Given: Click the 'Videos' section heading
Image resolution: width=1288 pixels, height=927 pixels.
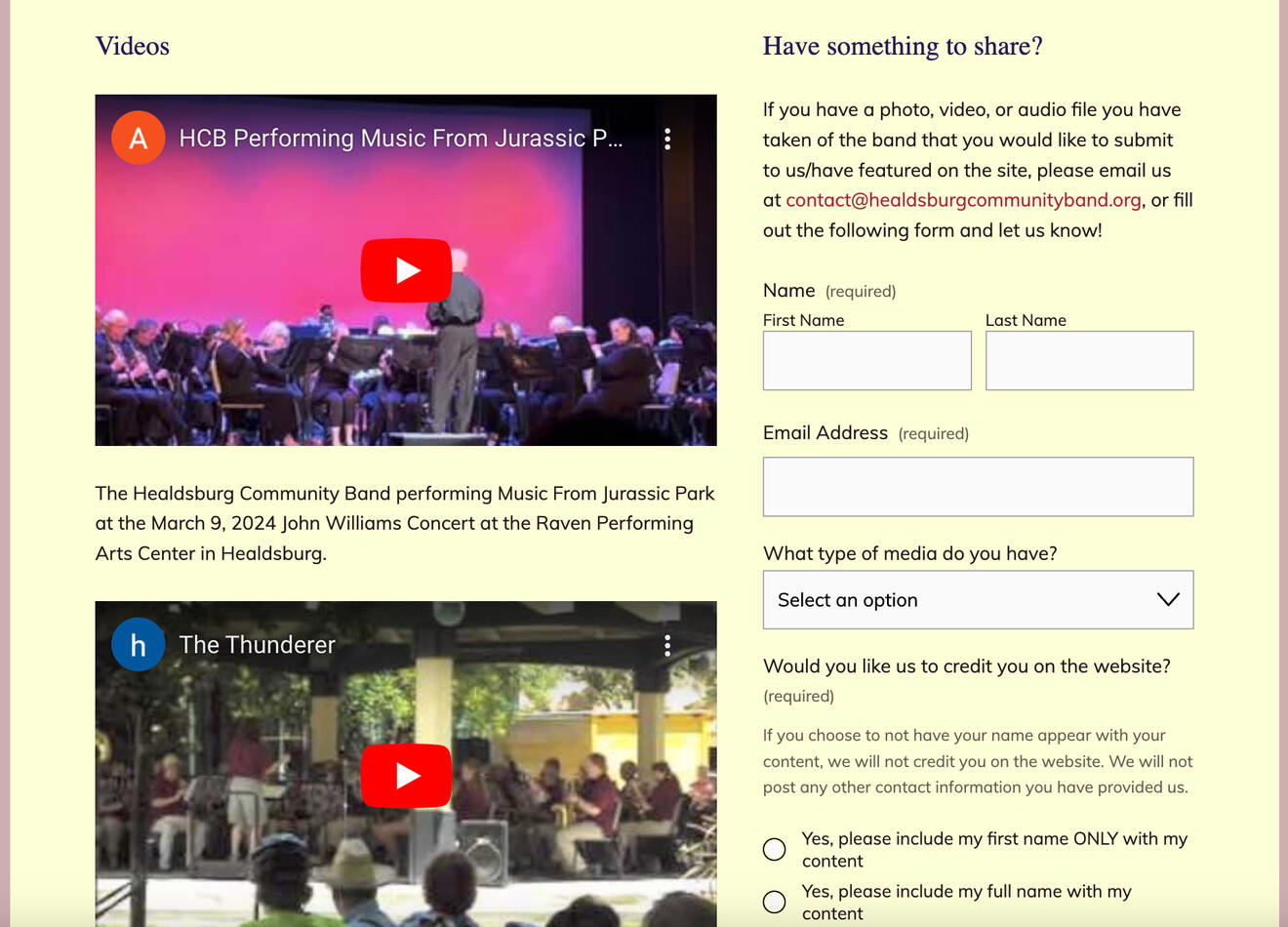Looking at the screenshot, I should tap(133, 46).
